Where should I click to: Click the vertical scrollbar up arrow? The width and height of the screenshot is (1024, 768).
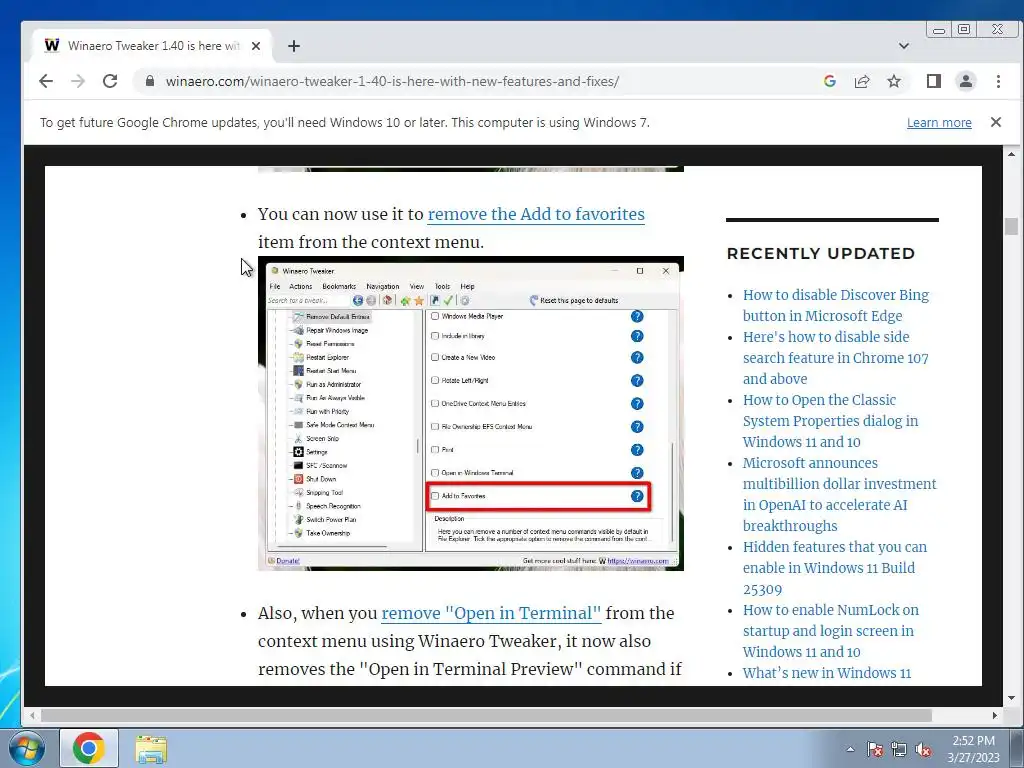click(1012, 154)
